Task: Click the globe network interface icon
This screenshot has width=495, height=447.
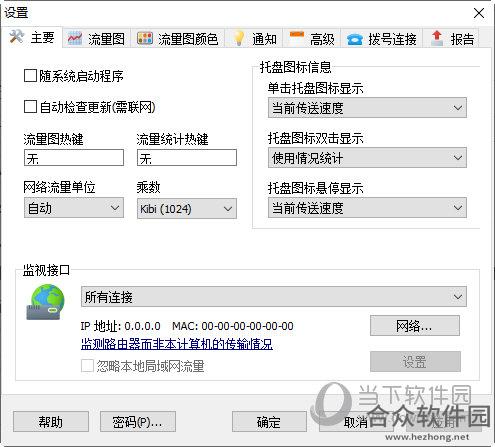Action: tap(46, 302)
